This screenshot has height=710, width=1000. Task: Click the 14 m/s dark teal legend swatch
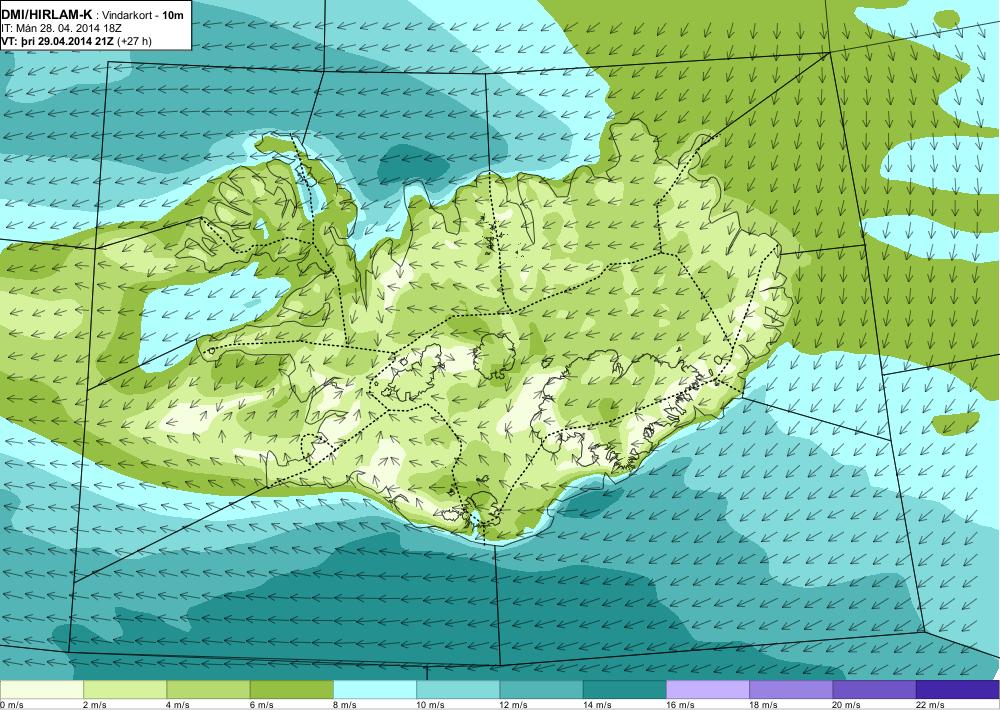click(624, 690)
